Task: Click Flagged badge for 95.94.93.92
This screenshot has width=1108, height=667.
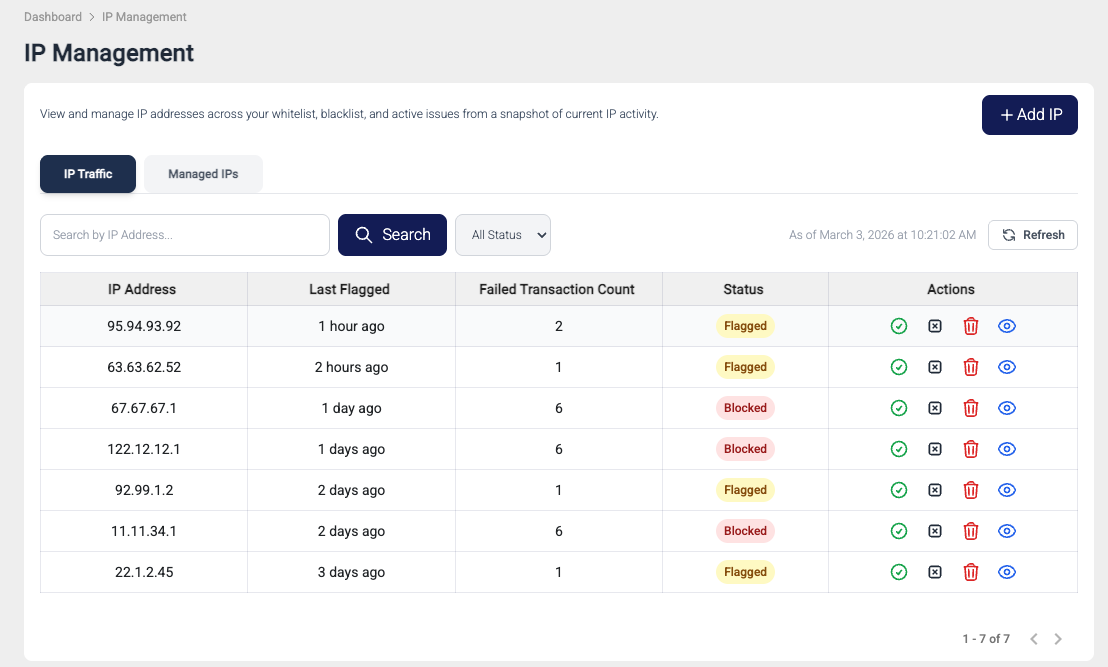Action: [745, 326]
